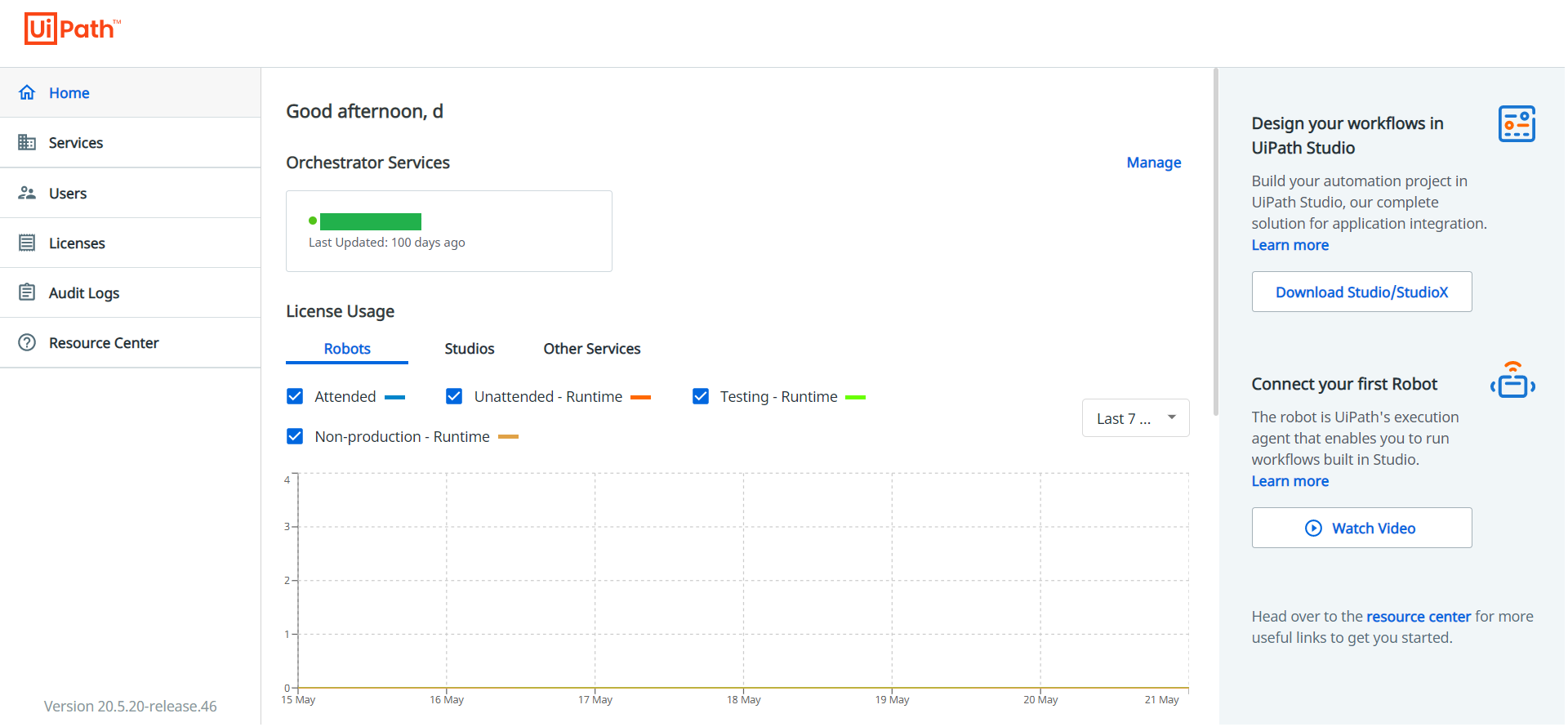Switch to Other Services tab
The height and width of the screenshot is (727, 1568).
tap(592, 349)
